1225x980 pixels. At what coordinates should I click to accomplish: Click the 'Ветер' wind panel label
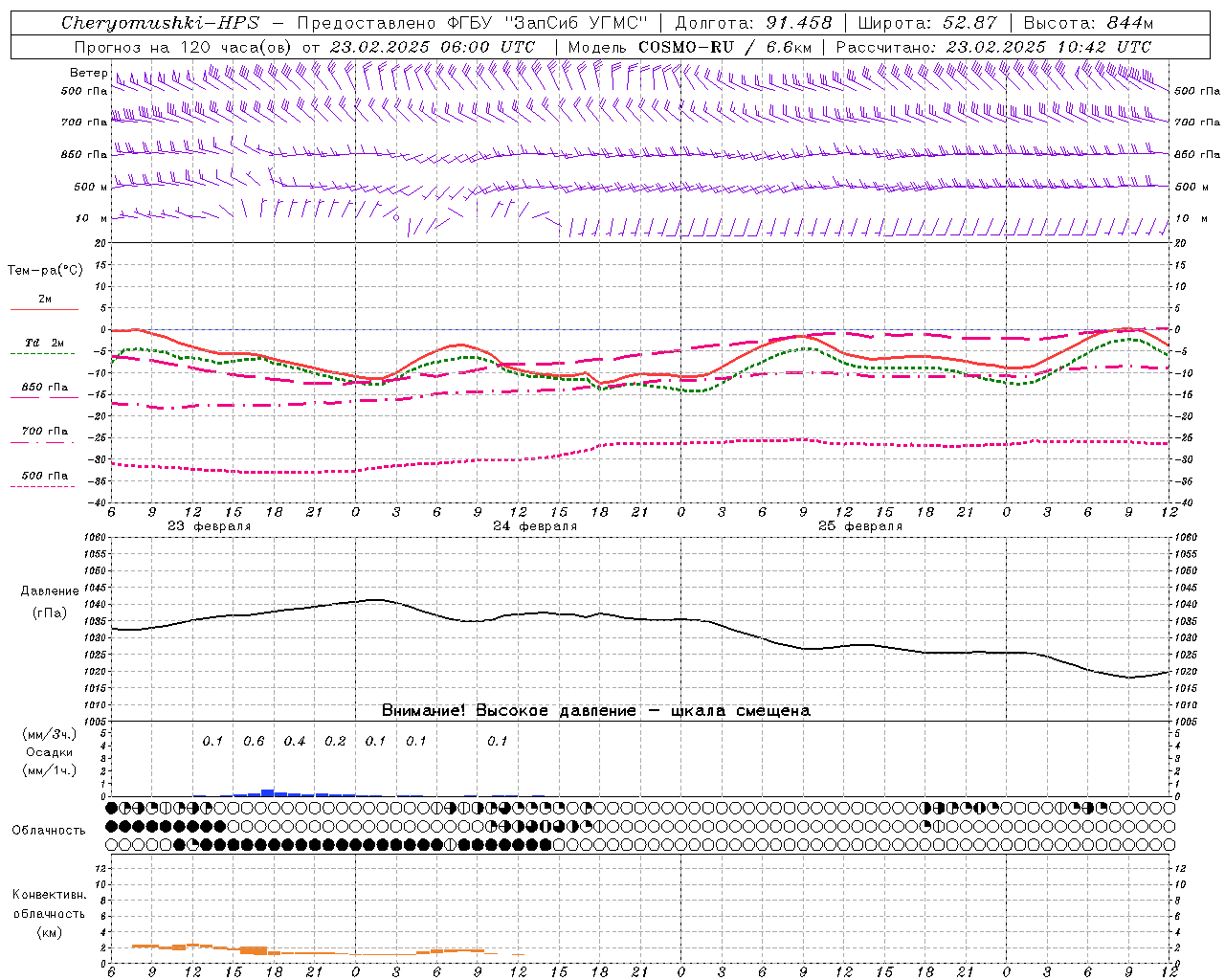click(88, 73)
